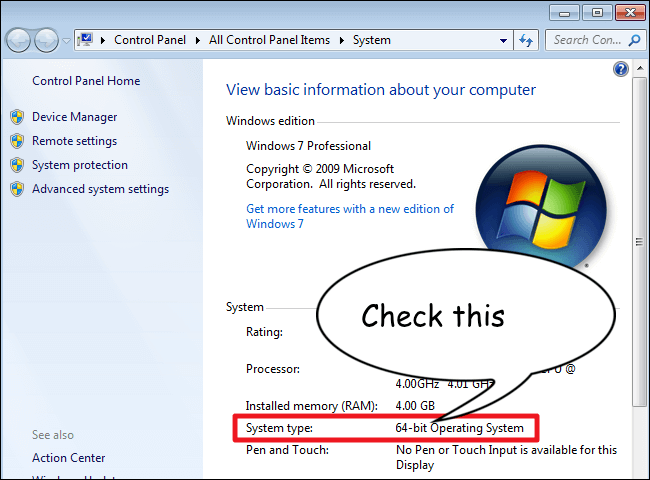Click shield icon beside Device Manager
The image size is (650, 480).
coord(17,117)
